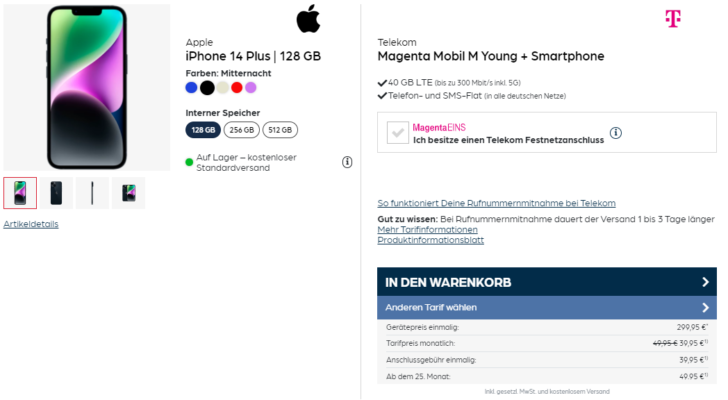View the iPhone back-side thumbnail
Screen dimensions: 728x400
56,193
